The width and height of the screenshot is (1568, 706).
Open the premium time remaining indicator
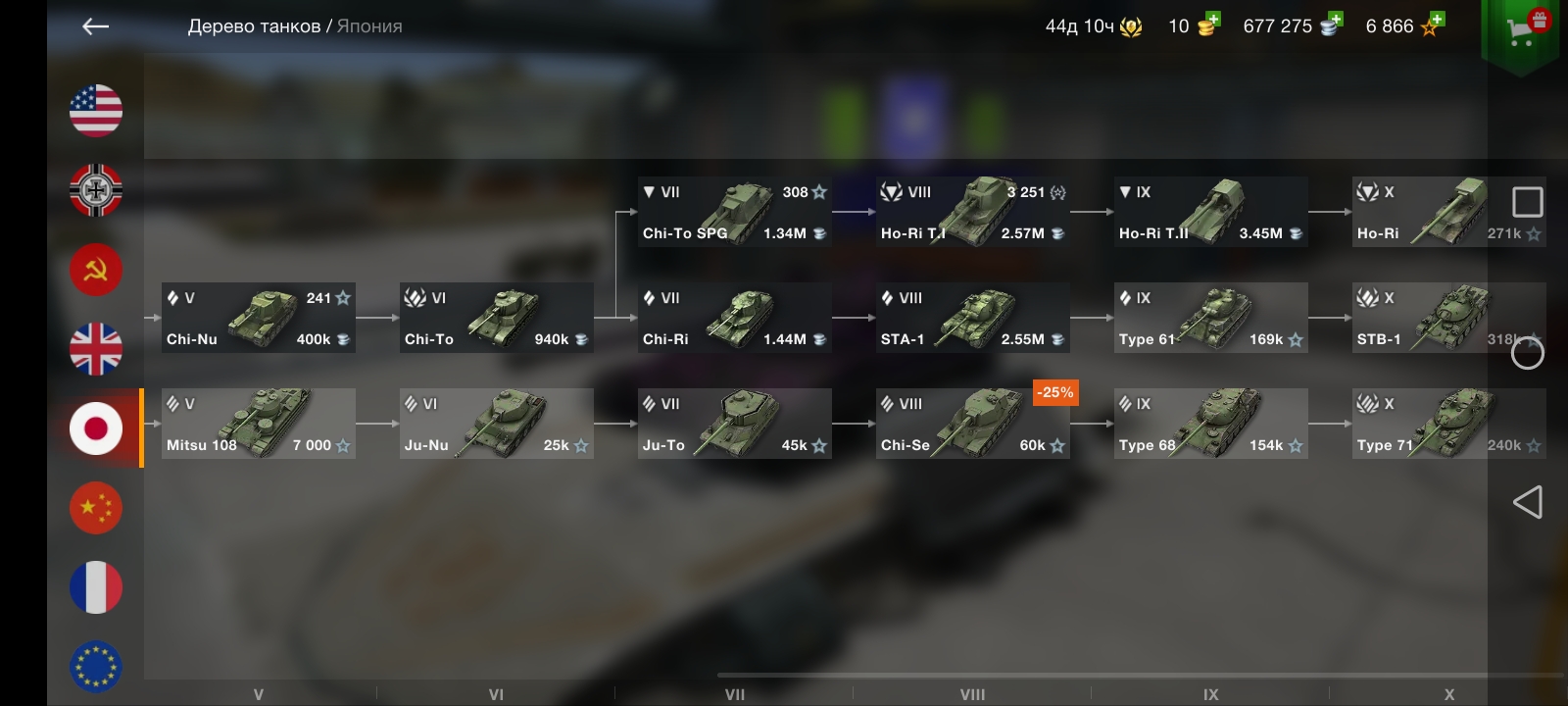[x=1094, y=26]
